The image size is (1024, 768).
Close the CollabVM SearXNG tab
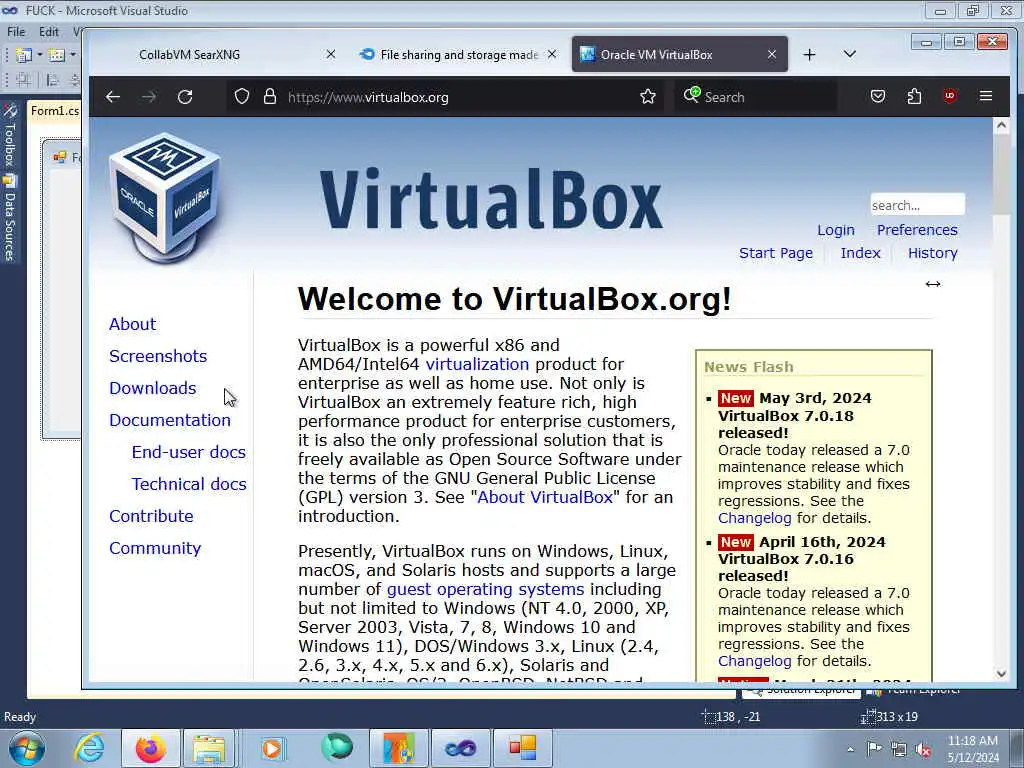330,54
